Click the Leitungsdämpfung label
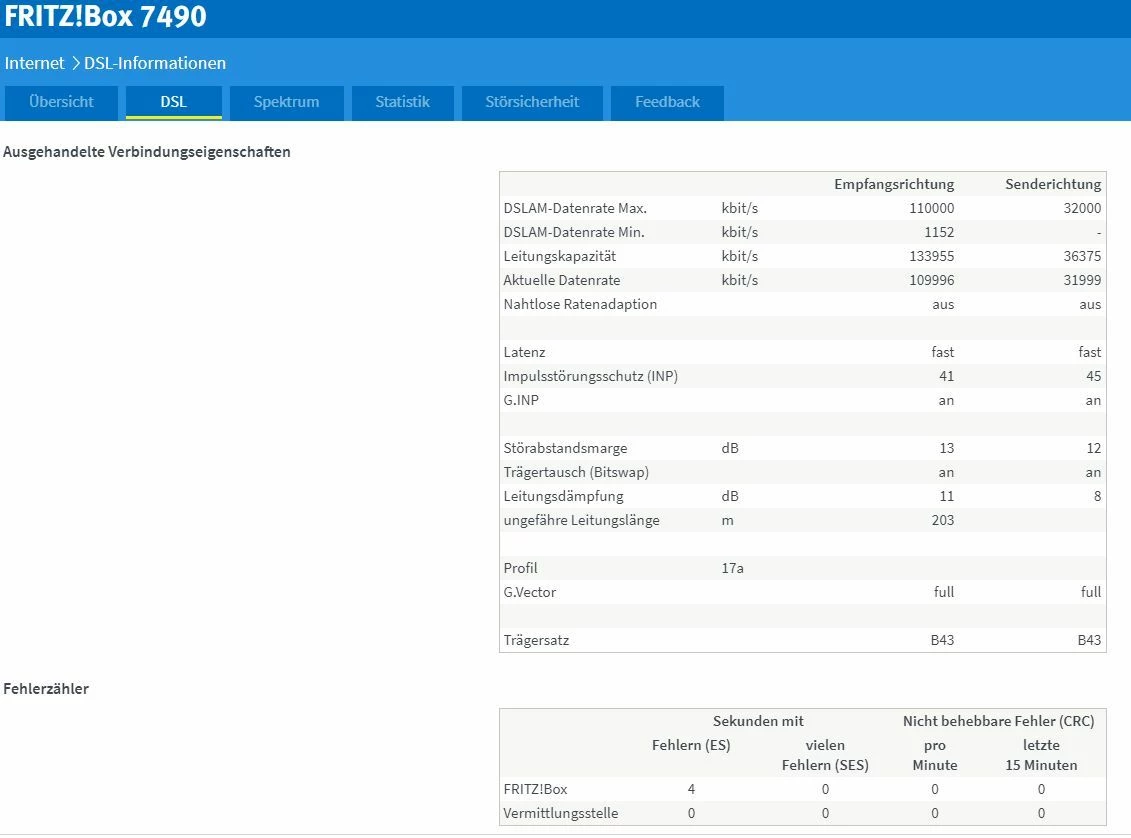Screen dimensions: 1131x838 click(x=563, y=496)
